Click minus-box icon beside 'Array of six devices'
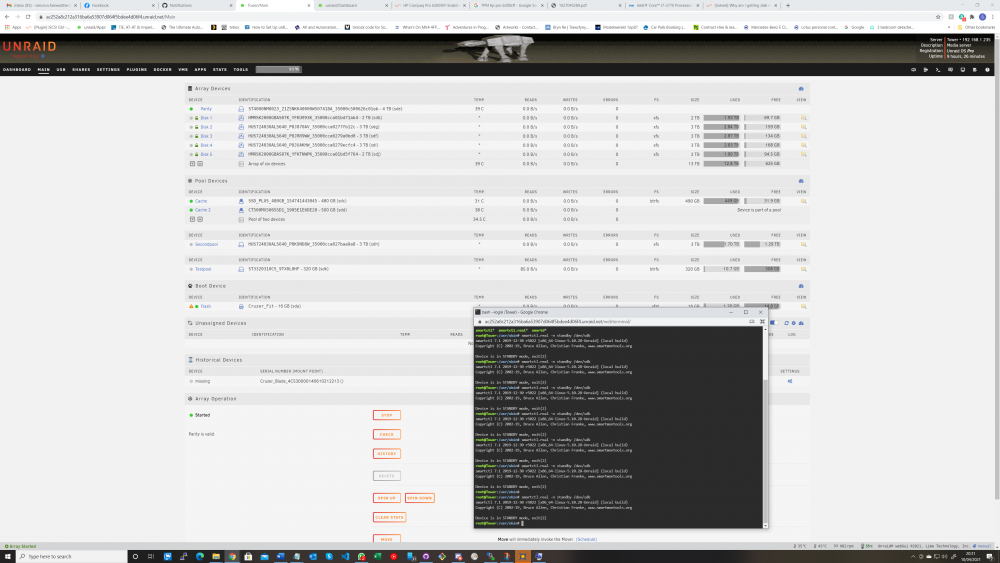 pos(200,164)
